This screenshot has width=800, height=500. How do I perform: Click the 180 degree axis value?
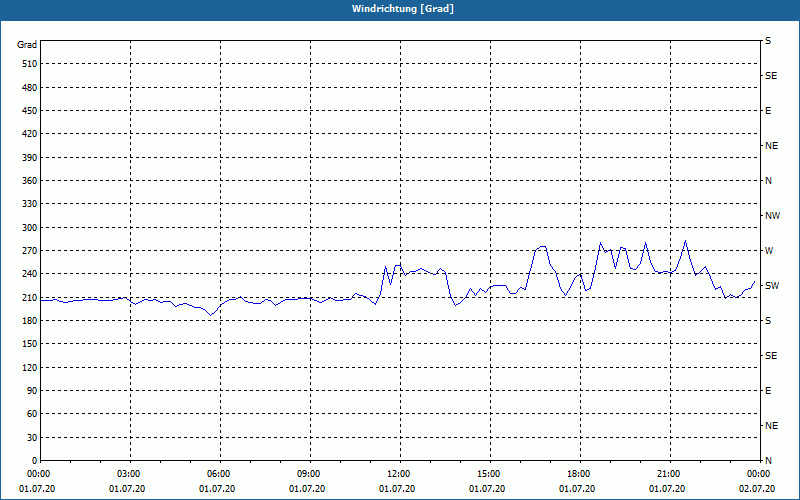[x=29, y=321]
